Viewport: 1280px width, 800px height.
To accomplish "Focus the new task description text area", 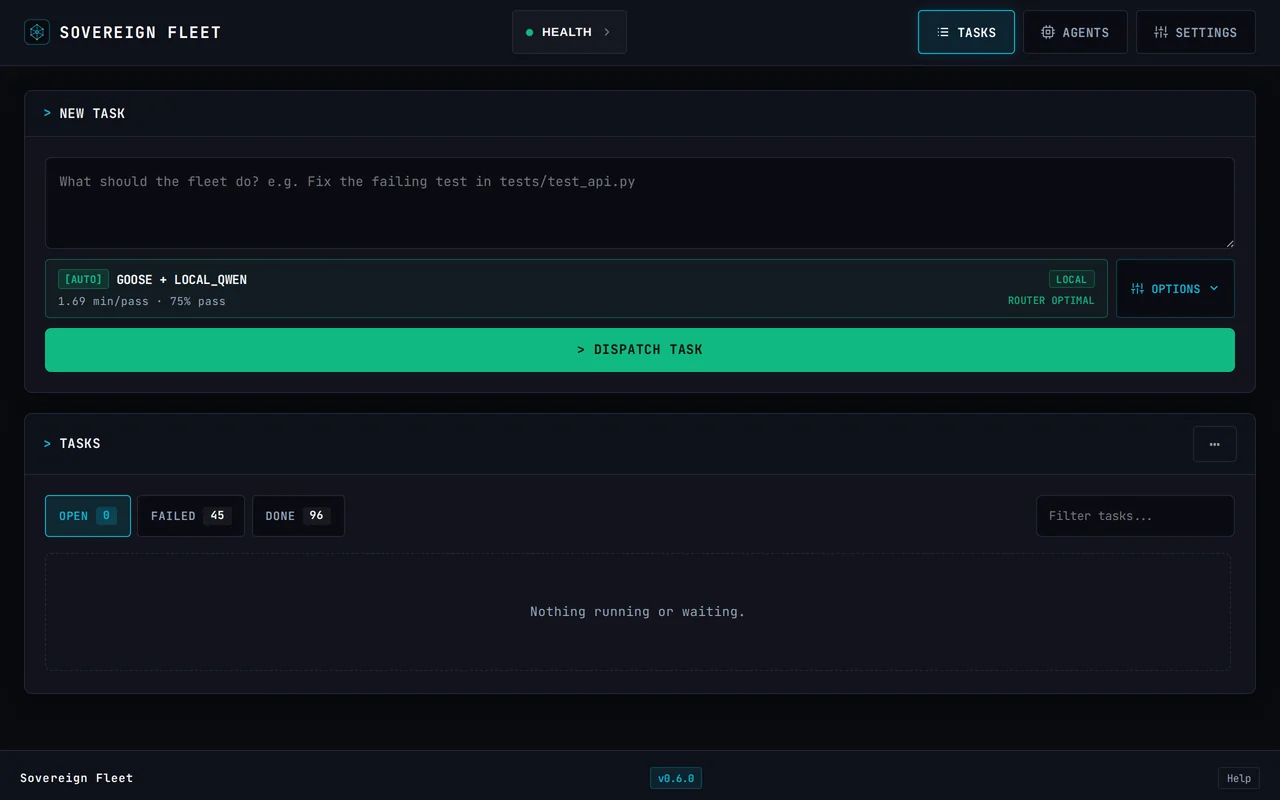I will coord(640,203).
